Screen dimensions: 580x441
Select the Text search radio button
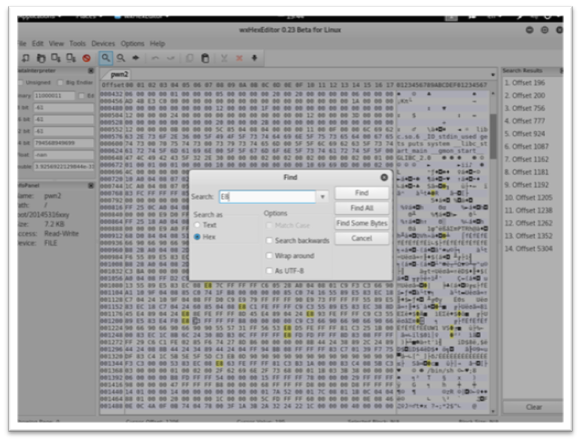pos(197,225)
